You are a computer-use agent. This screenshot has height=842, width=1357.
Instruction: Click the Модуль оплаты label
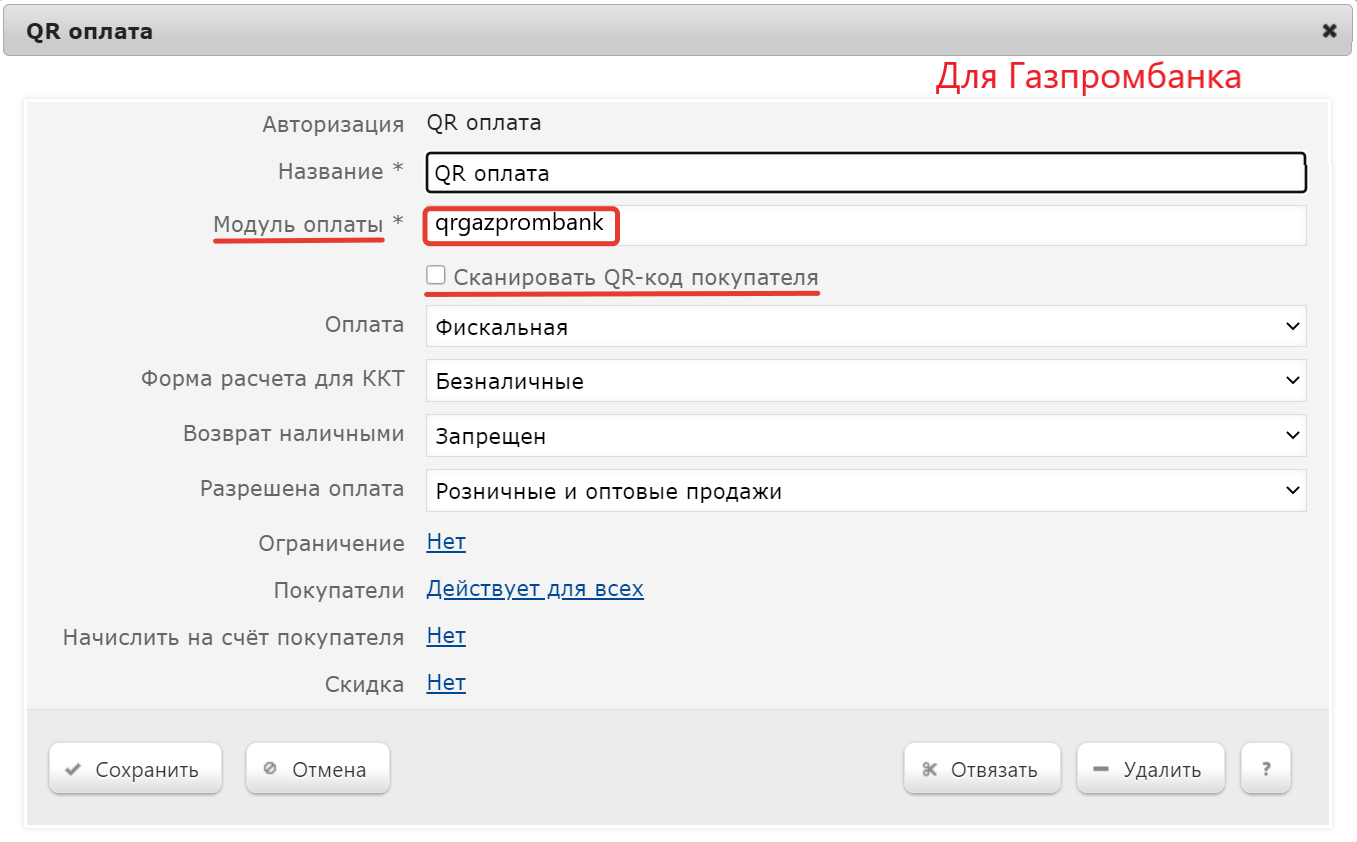coord(299,225)
